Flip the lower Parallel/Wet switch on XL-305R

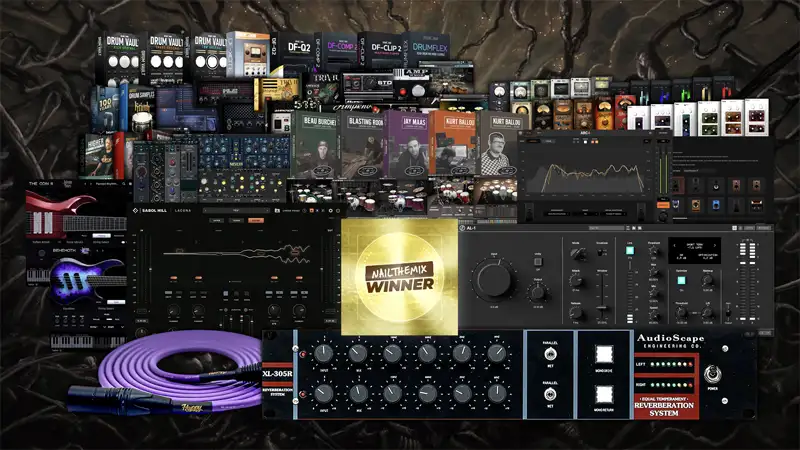[x=550, y=394]
